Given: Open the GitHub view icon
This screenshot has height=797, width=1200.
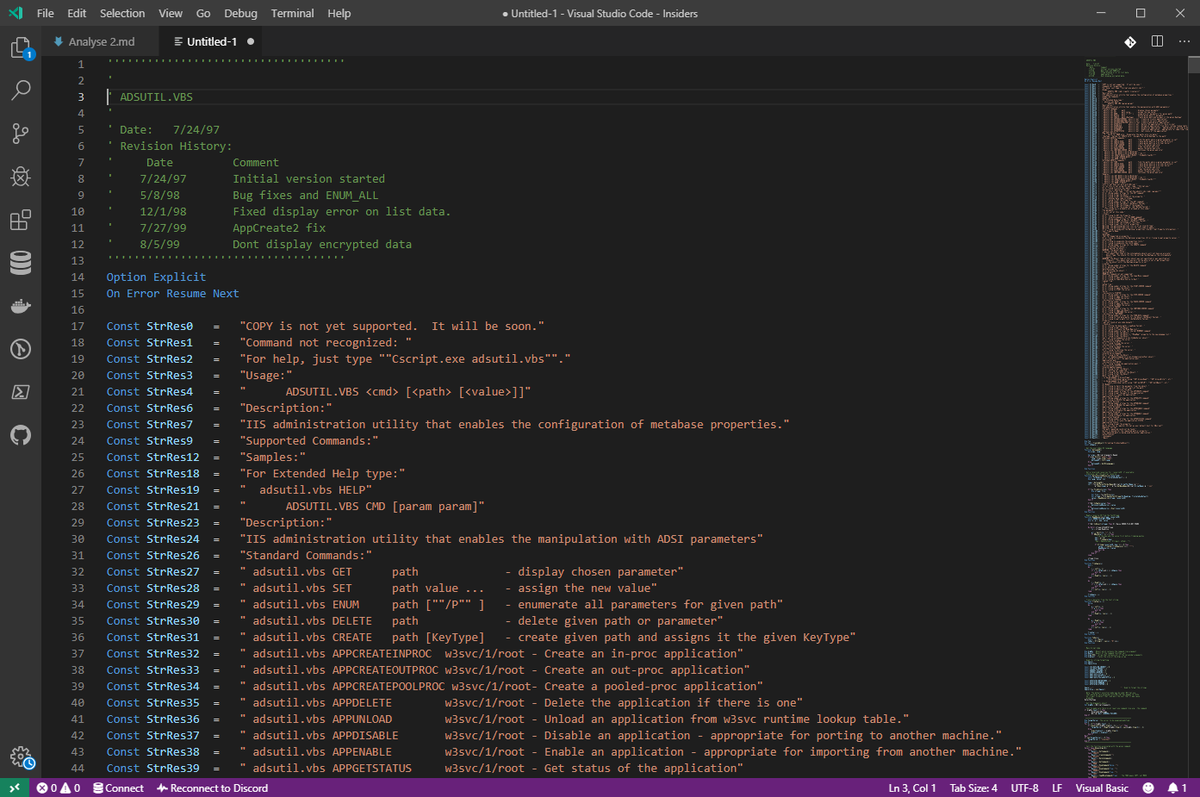Looking at the screenshot, I should pyautogui.click(x=21, y=435).
